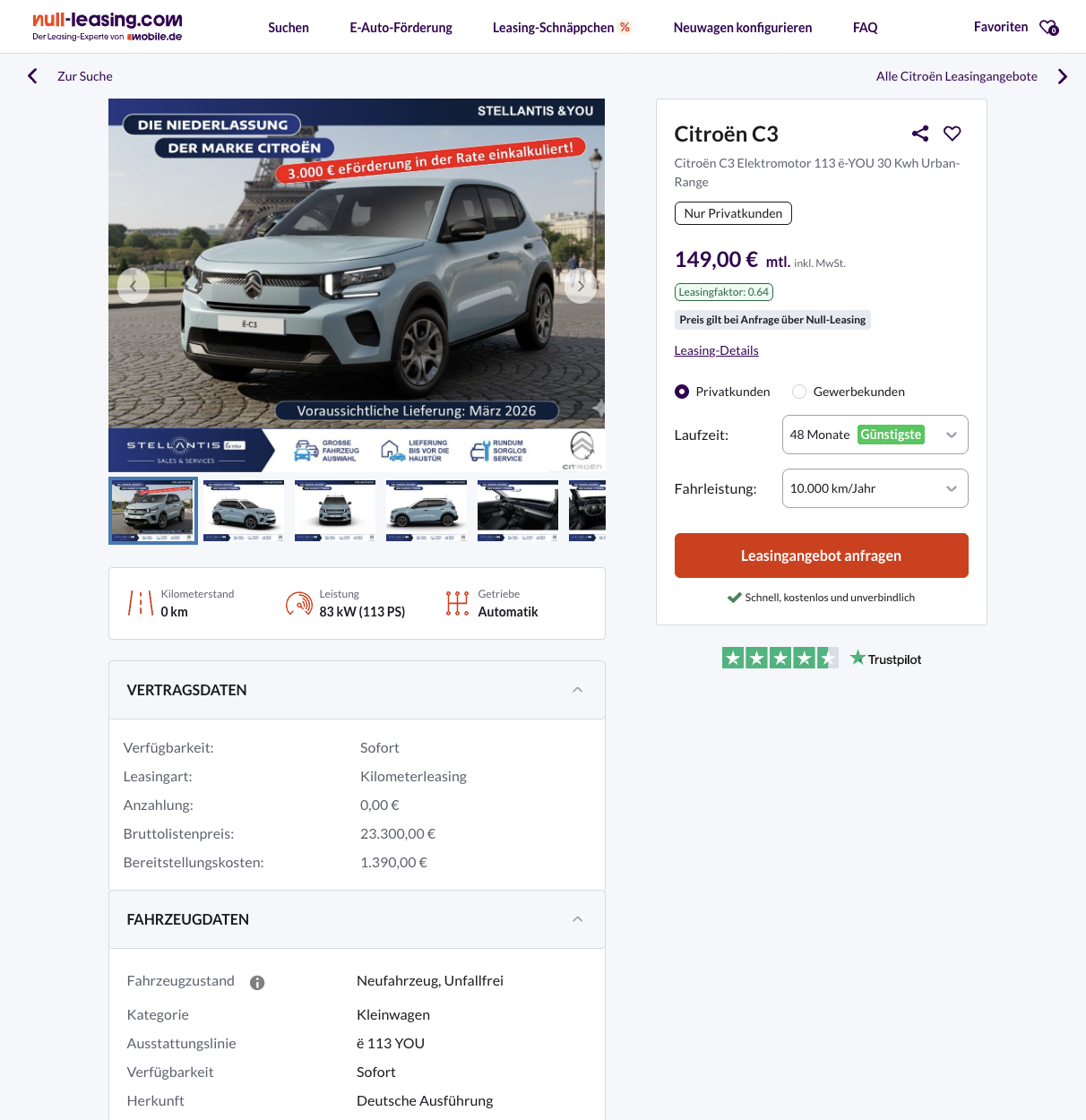The height and width of the screenshot is (1120, 1086).
Task: Select the Gewerbekunden radio button
Action: 799,392
